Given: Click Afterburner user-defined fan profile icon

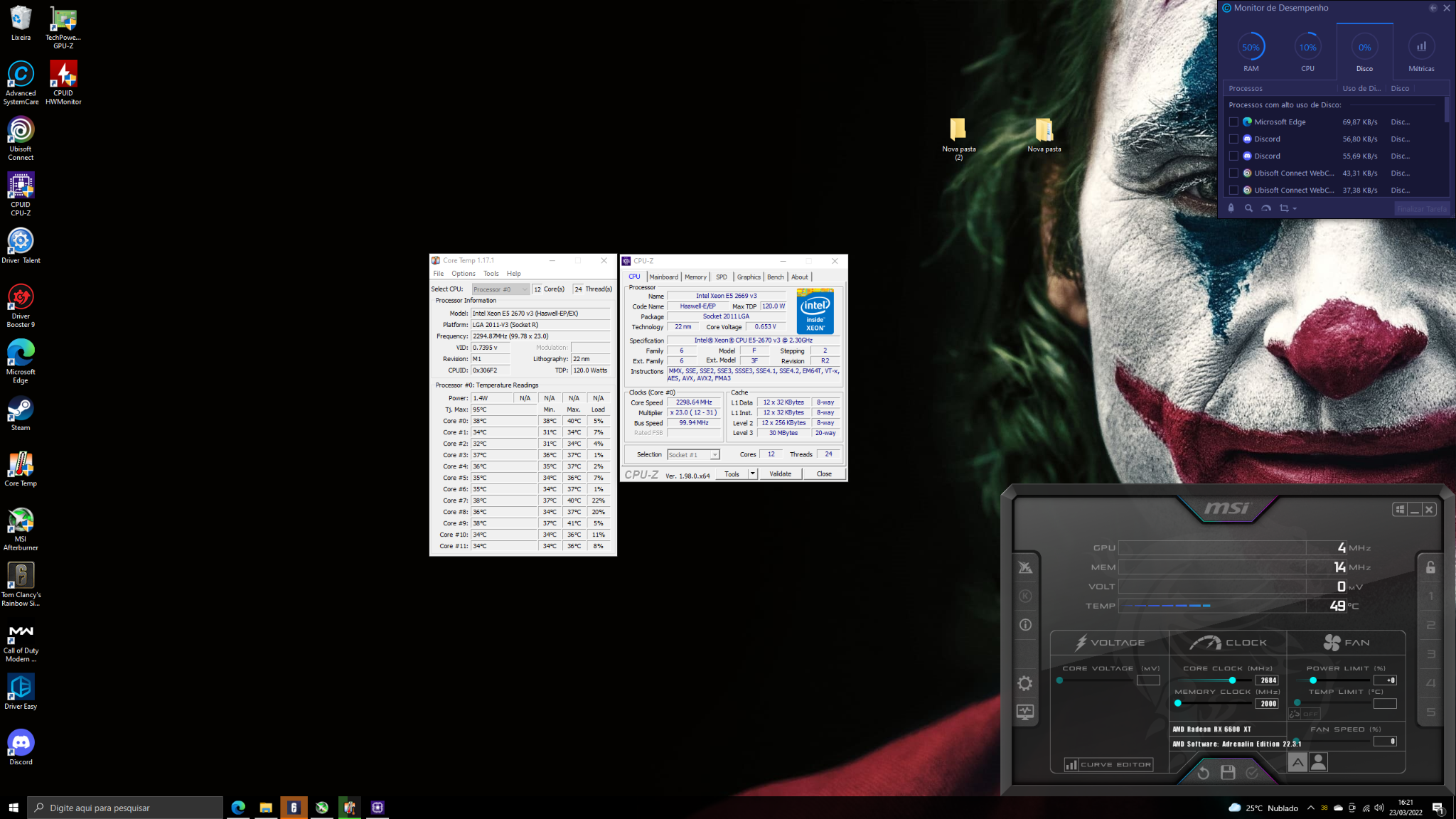Looking at the screenshot, I should point(1318,762).
